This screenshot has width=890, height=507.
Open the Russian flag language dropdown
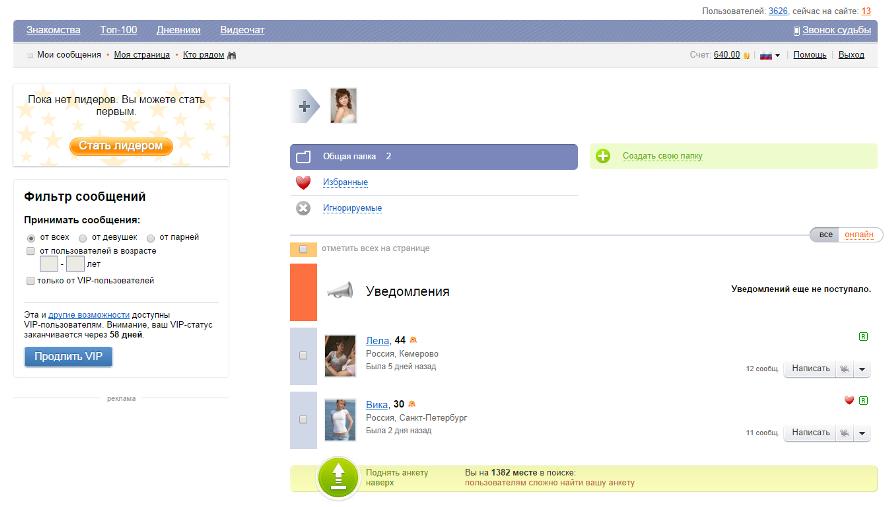(770, 55)
